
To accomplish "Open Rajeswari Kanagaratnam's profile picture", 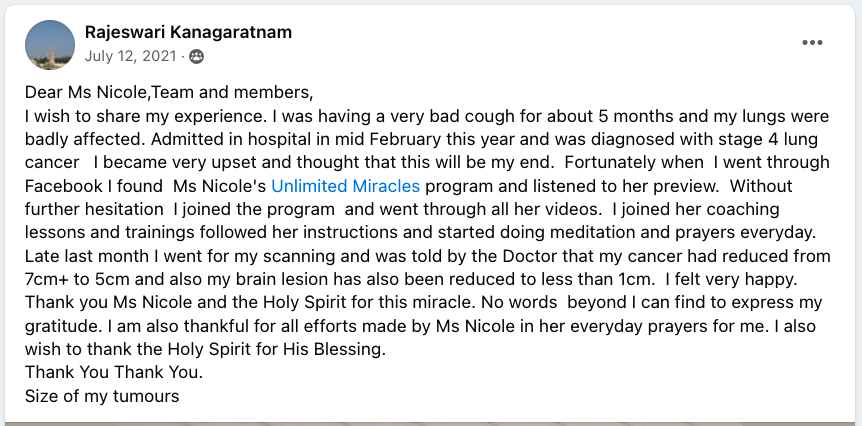I will point(49,44).
